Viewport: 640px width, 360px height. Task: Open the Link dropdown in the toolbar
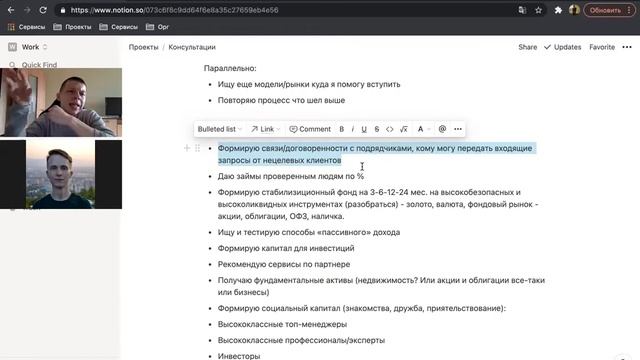266,129
